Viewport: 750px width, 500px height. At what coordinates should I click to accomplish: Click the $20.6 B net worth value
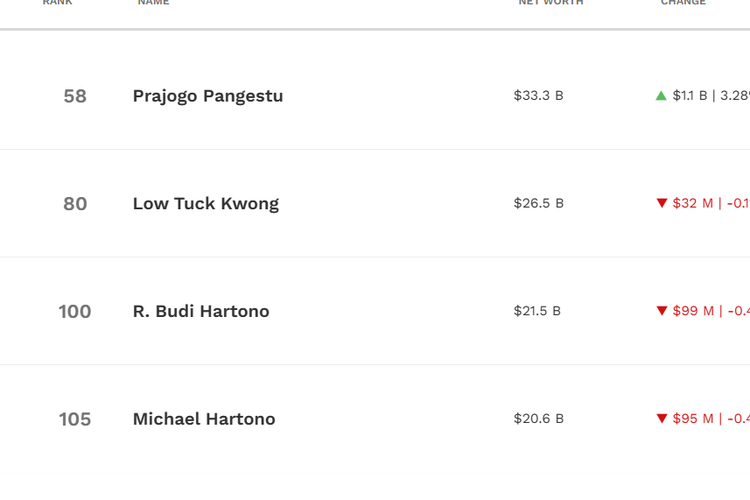[538, 418]
